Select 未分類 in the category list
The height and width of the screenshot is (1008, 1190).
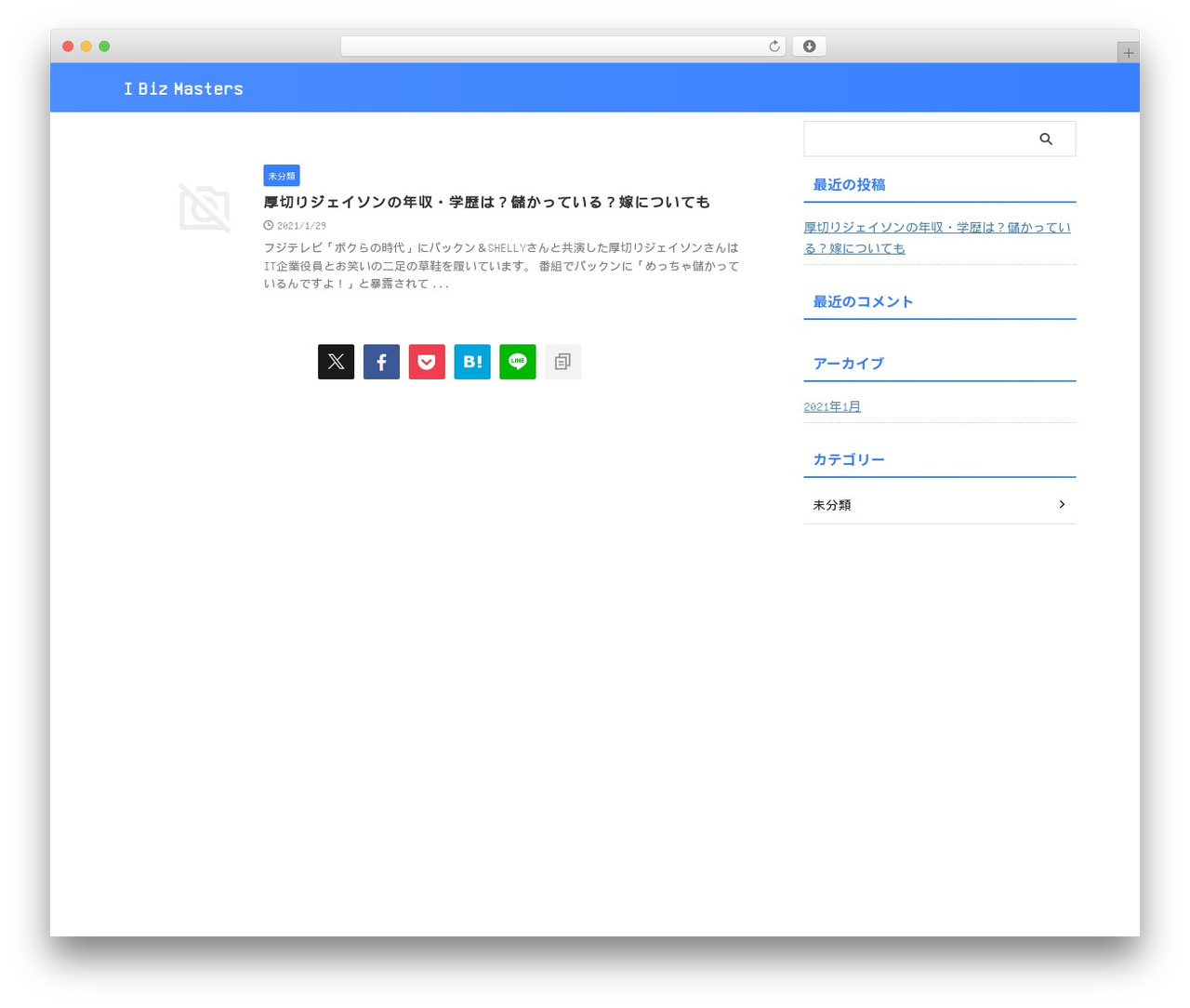coord(940,504)
